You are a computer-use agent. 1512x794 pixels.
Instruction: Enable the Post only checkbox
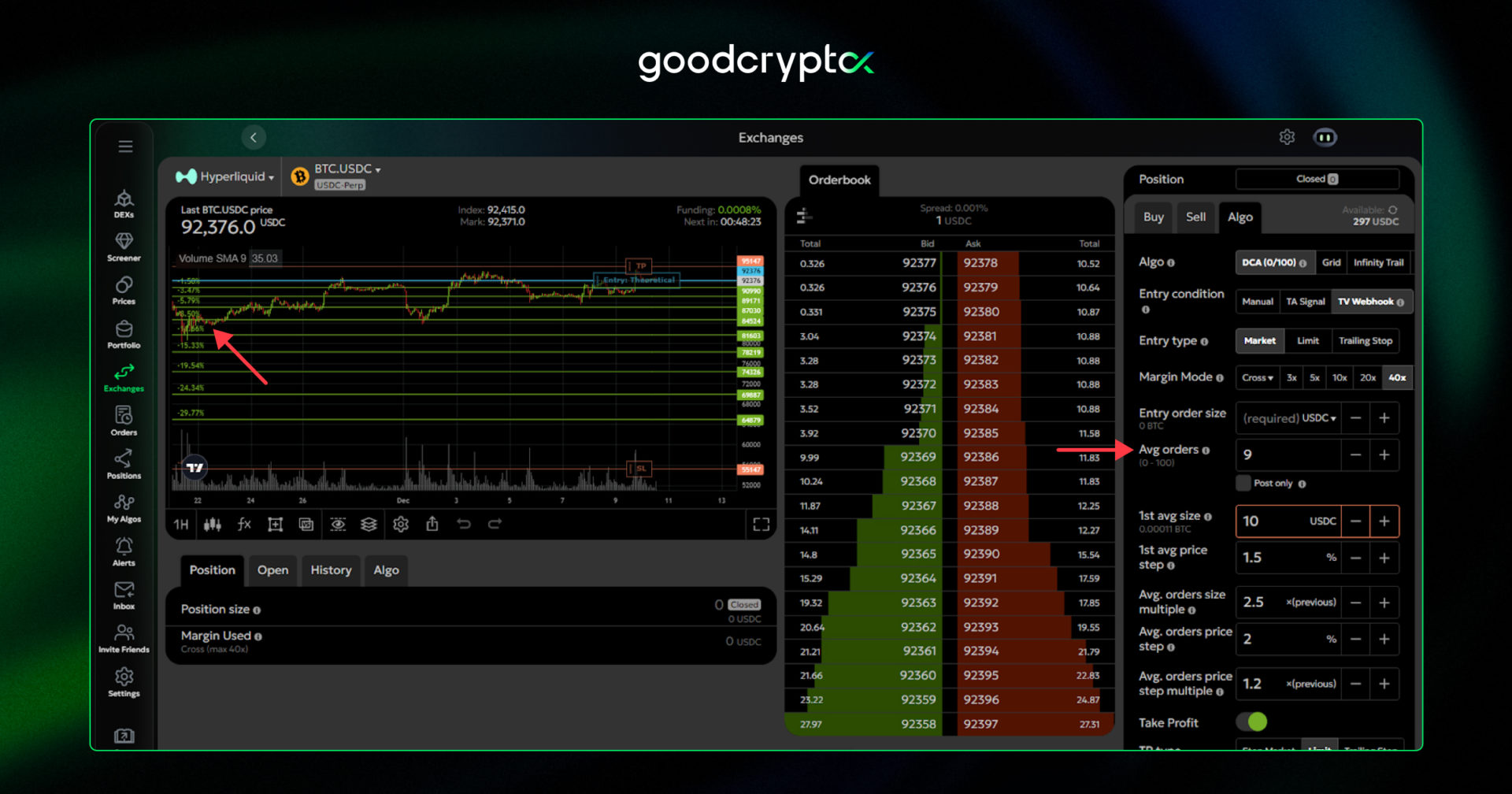(x=1243, y=483)
